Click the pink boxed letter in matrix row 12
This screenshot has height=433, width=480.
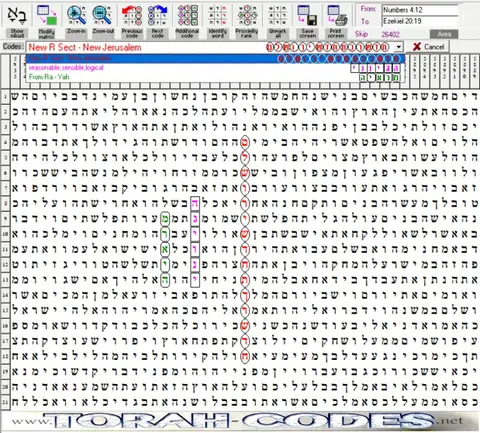pyautogui.click(x=195, y=265)
